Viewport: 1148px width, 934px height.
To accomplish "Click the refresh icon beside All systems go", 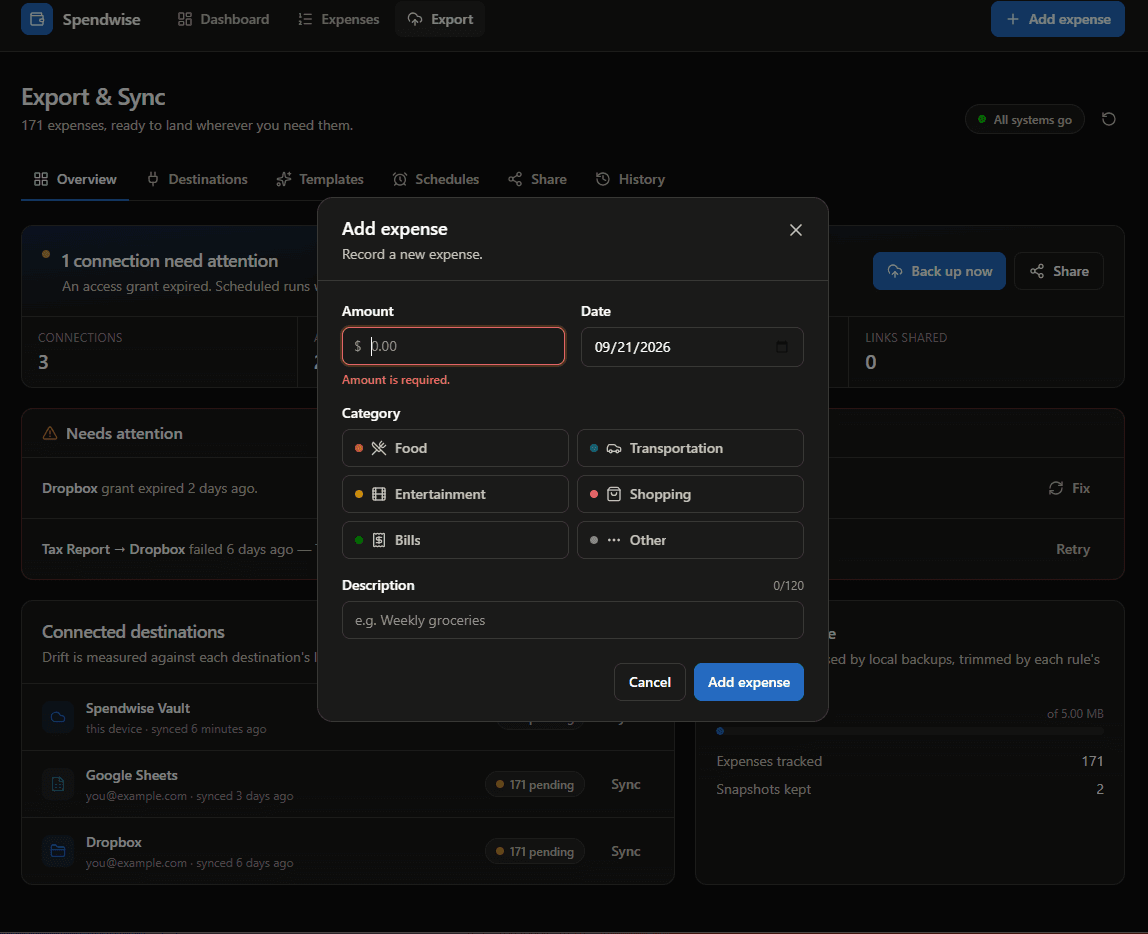I will (x=1108, y=119).
